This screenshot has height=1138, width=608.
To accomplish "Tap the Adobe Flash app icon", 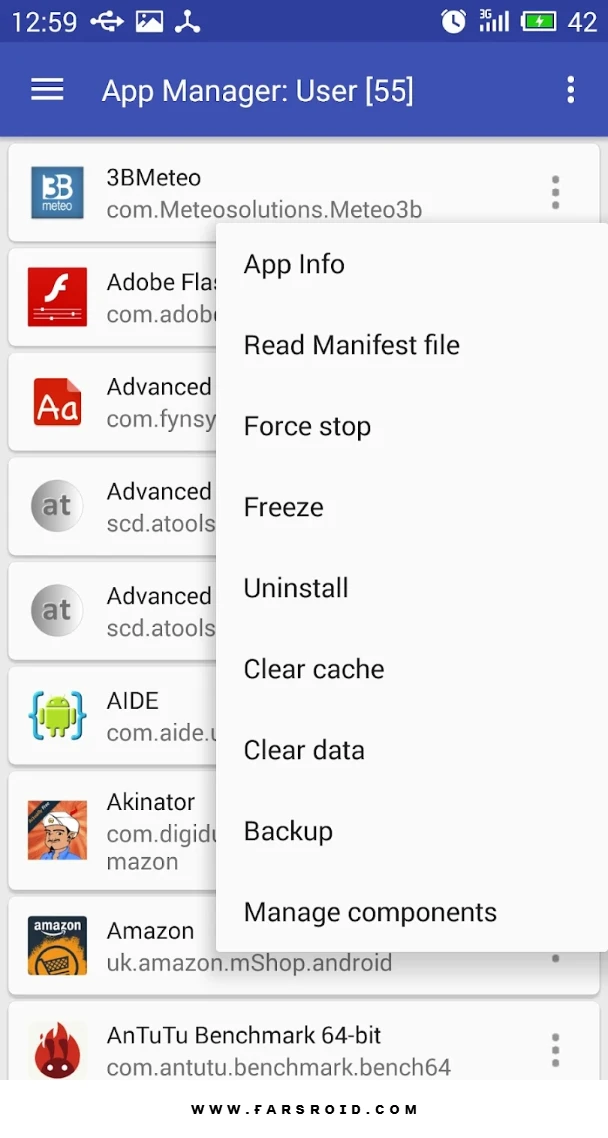I will [57, 297].
